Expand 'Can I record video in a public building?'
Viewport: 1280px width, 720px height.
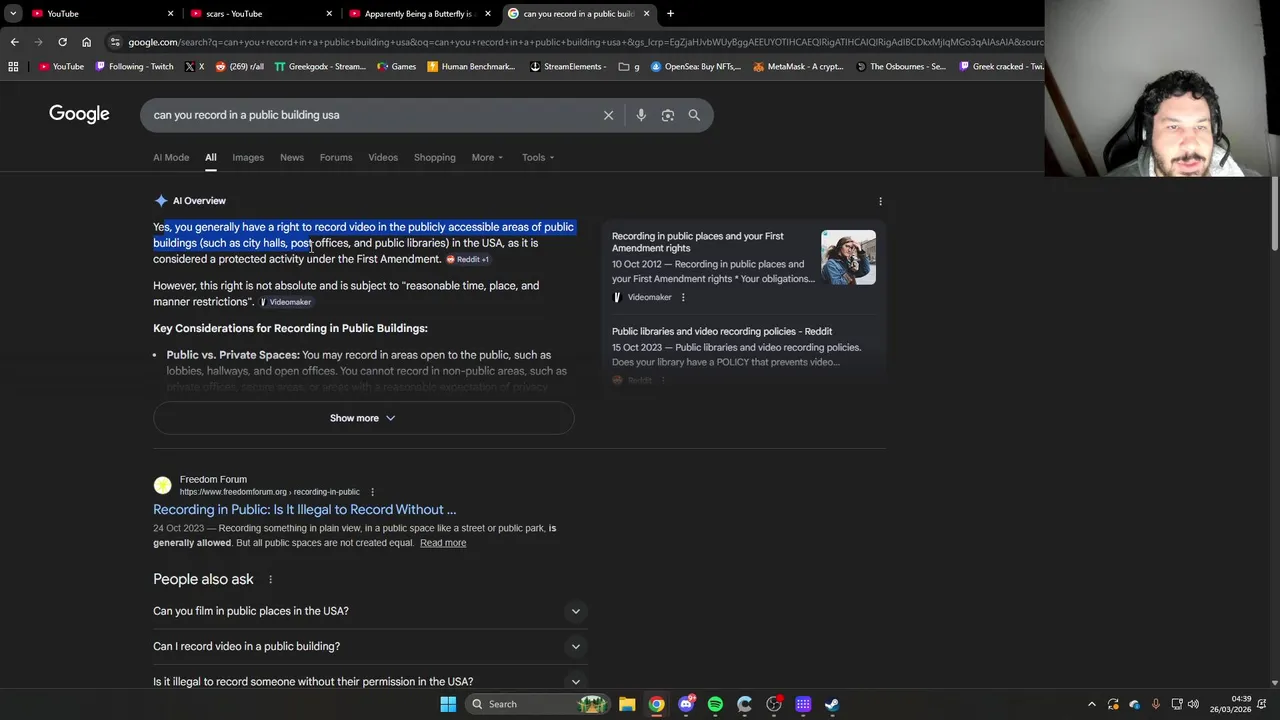pos(370,646)
